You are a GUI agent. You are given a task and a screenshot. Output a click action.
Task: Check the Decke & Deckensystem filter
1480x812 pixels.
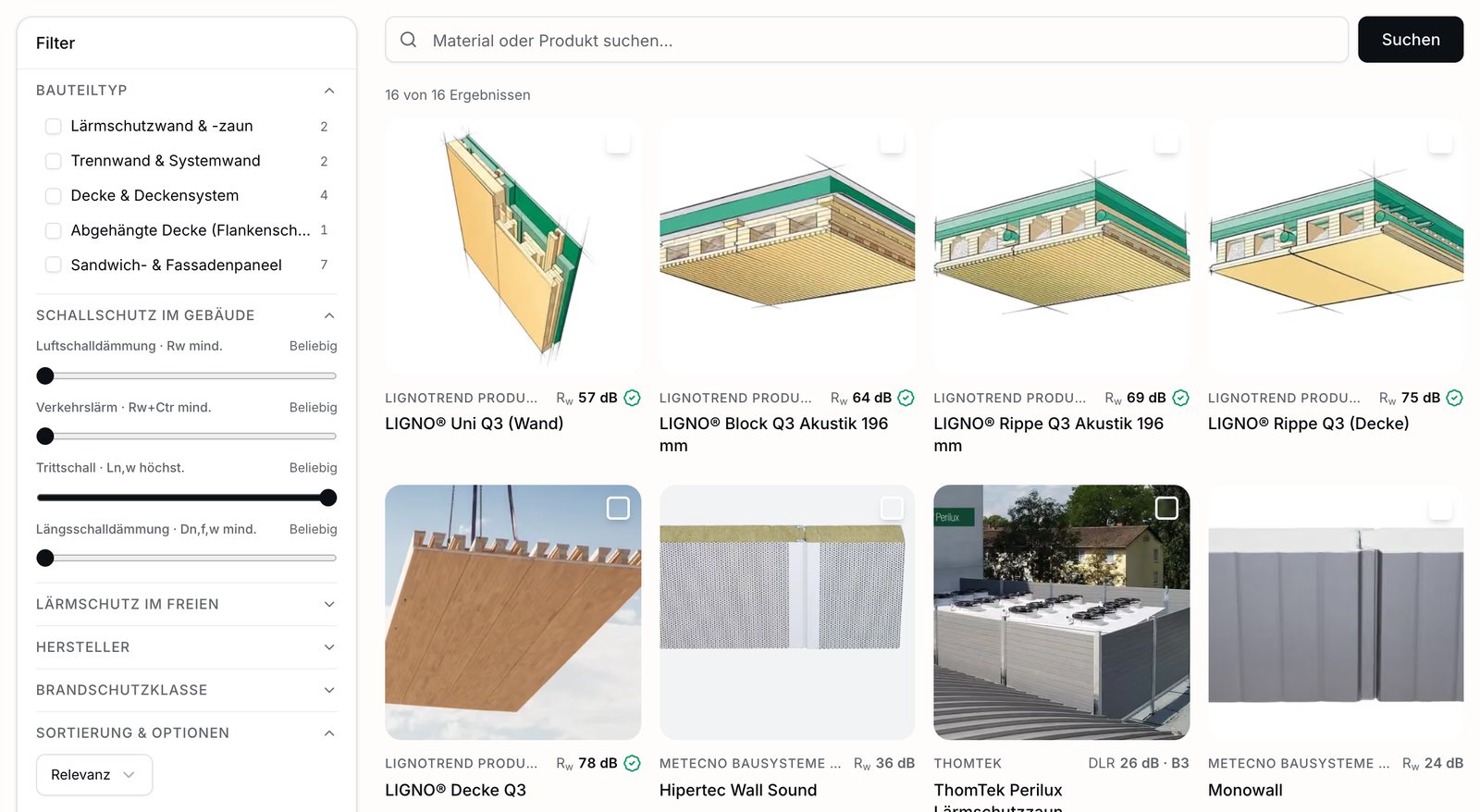(x=54, y=196)
